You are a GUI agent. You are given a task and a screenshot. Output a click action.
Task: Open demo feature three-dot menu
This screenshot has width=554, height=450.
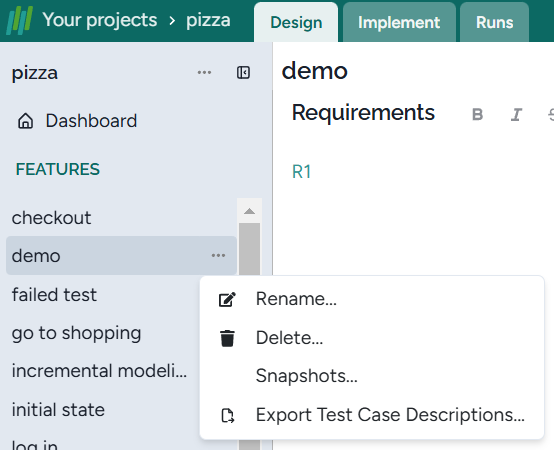click(x=218, y=255)
